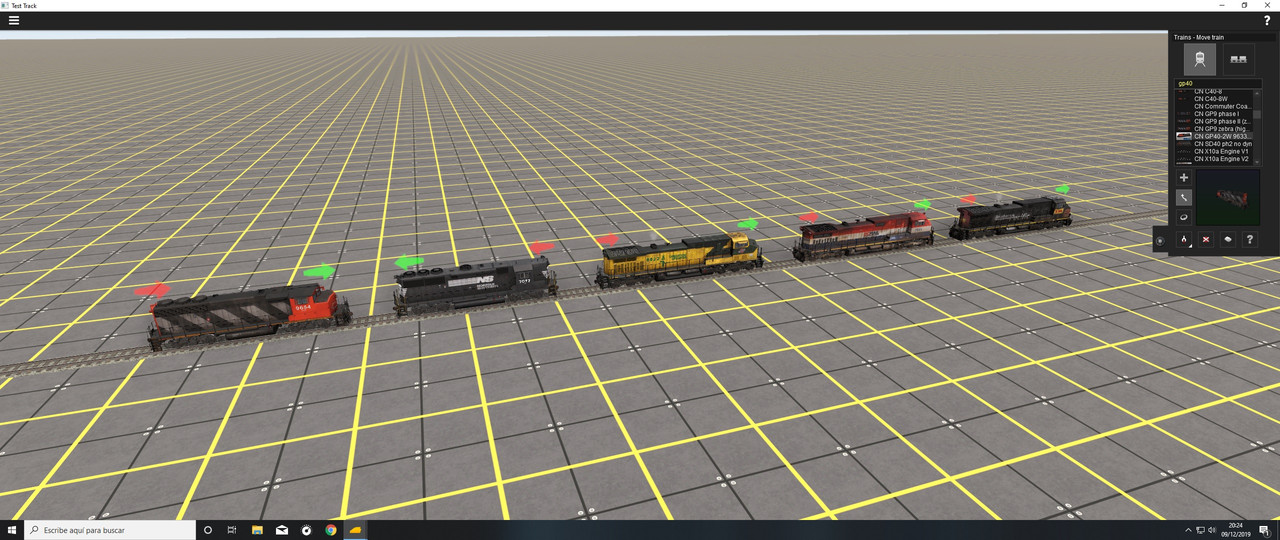Viewport: 1280px width, 540px height.
Task: Click the Windows search box
Action: click(109, 530)
